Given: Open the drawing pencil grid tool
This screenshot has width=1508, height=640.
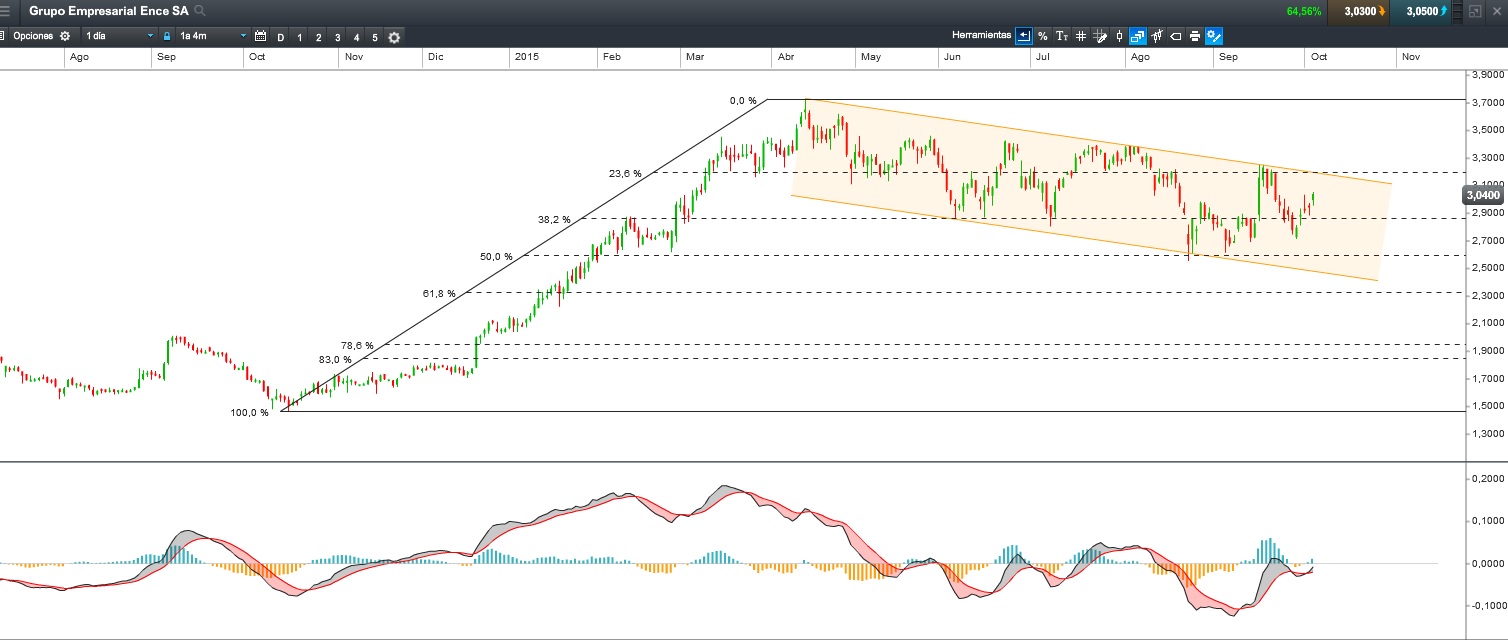Looking at the screenshot, I should tap(1100, 36).
